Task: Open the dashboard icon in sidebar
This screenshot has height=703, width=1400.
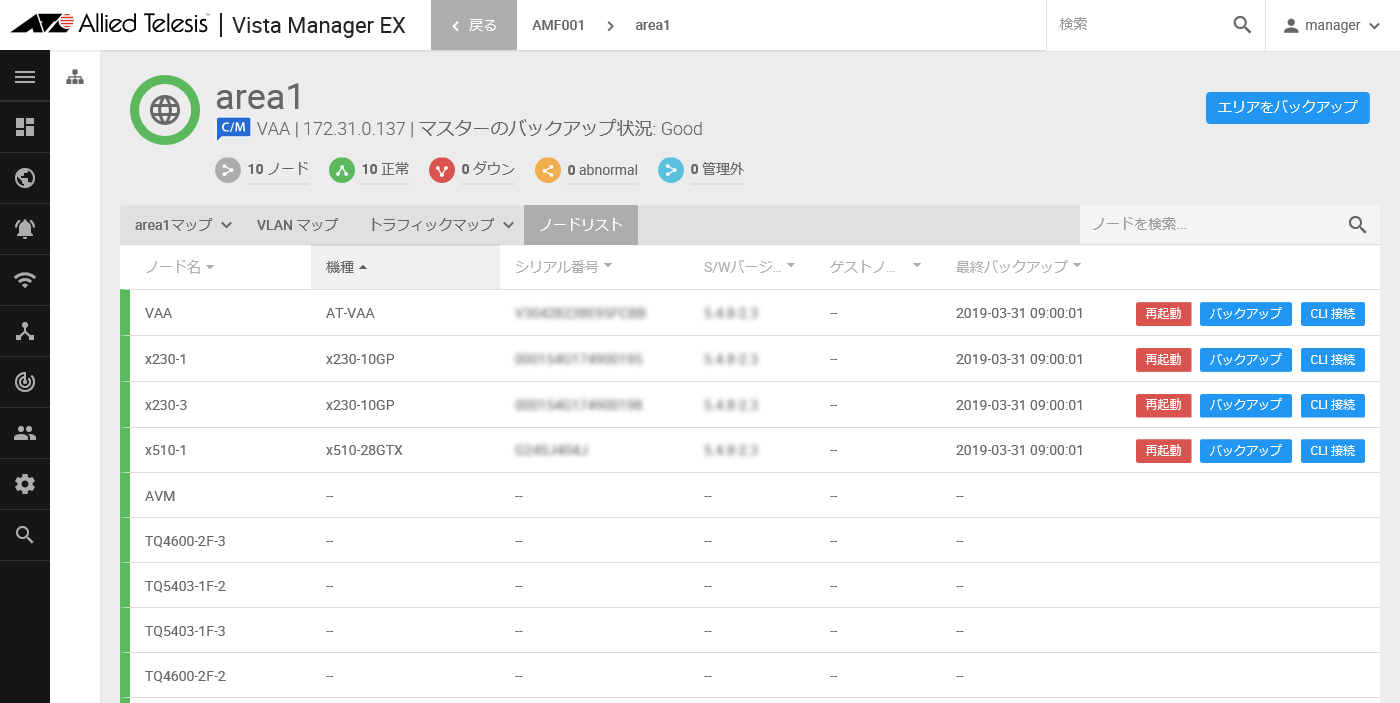Action: pyautogui.click(x=25, y=127)
